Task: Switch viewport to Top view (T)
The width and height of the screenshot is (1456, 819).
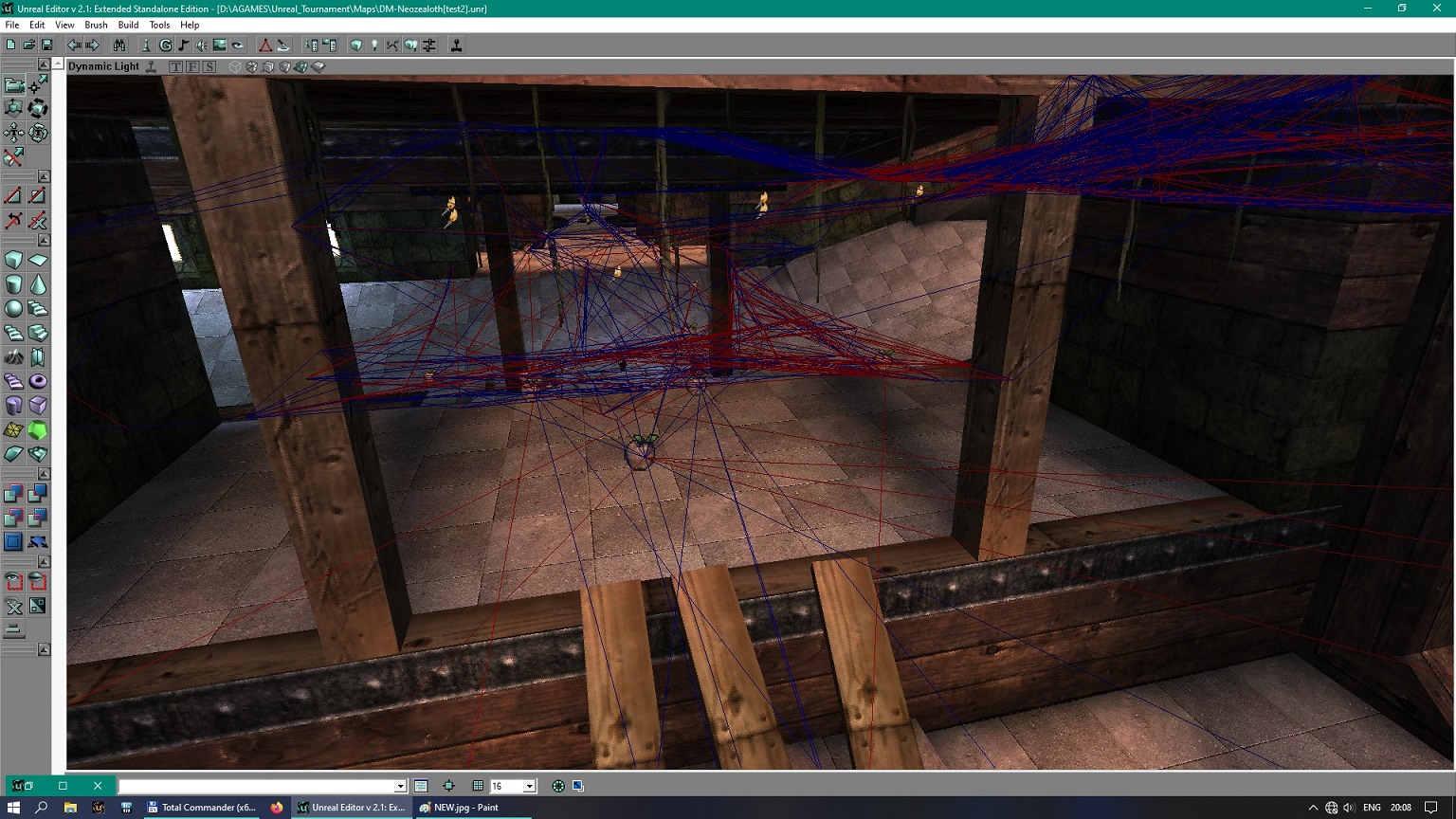Action: pos(175,66)
